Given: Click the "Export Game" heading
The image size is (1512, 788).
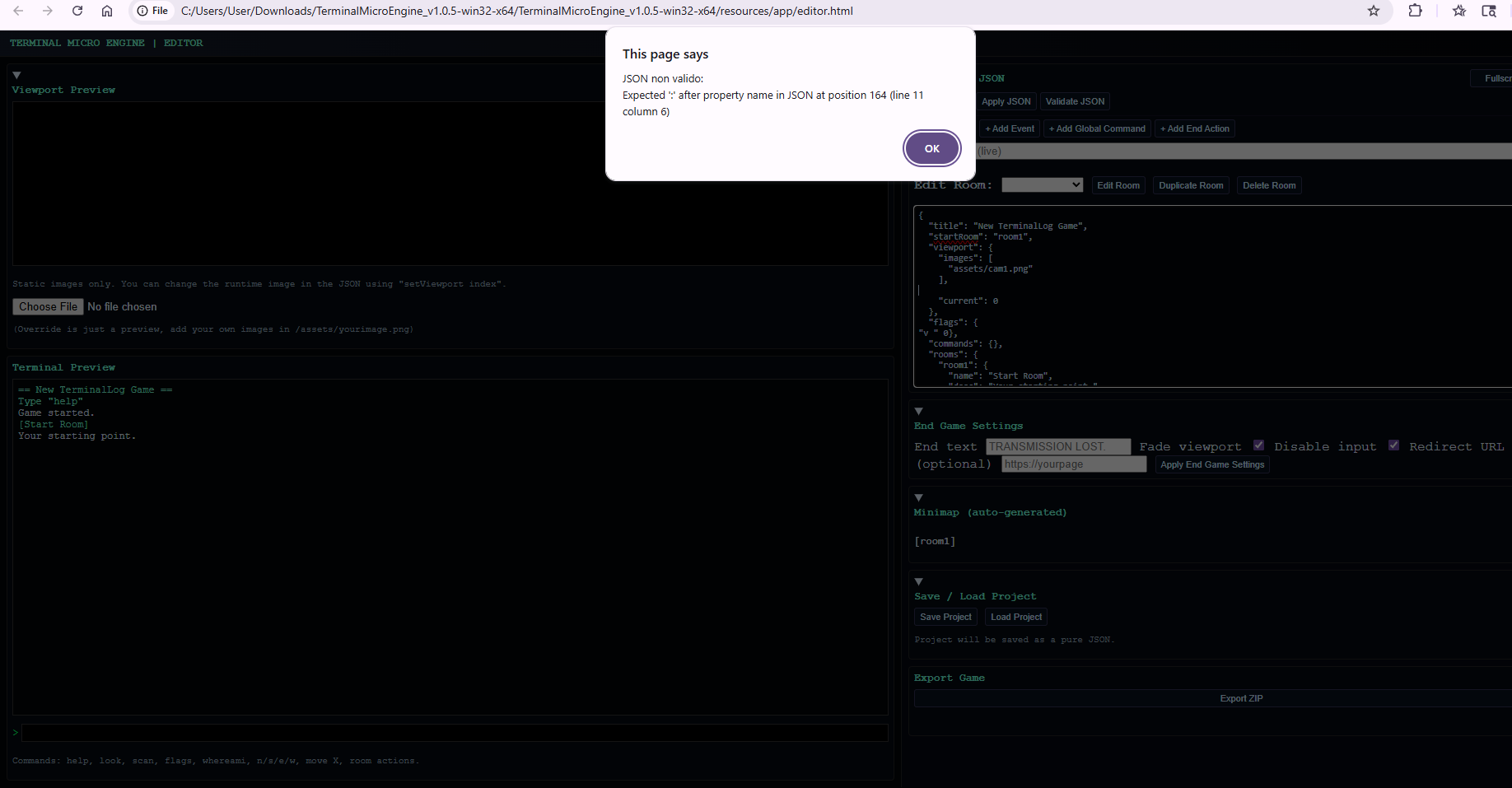Looking at the screenshot, I should 950,678.
